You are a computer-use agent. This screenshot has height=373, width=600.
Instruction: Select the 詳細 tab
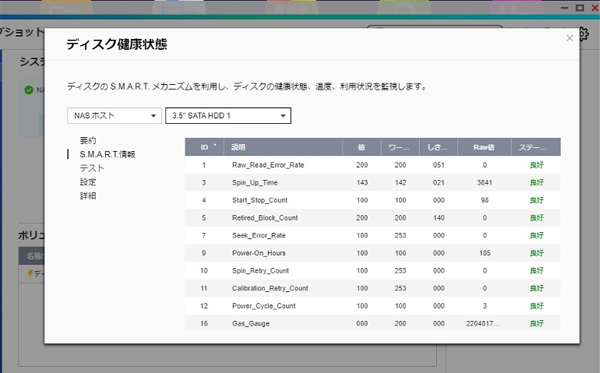click(x=88, y=195)
